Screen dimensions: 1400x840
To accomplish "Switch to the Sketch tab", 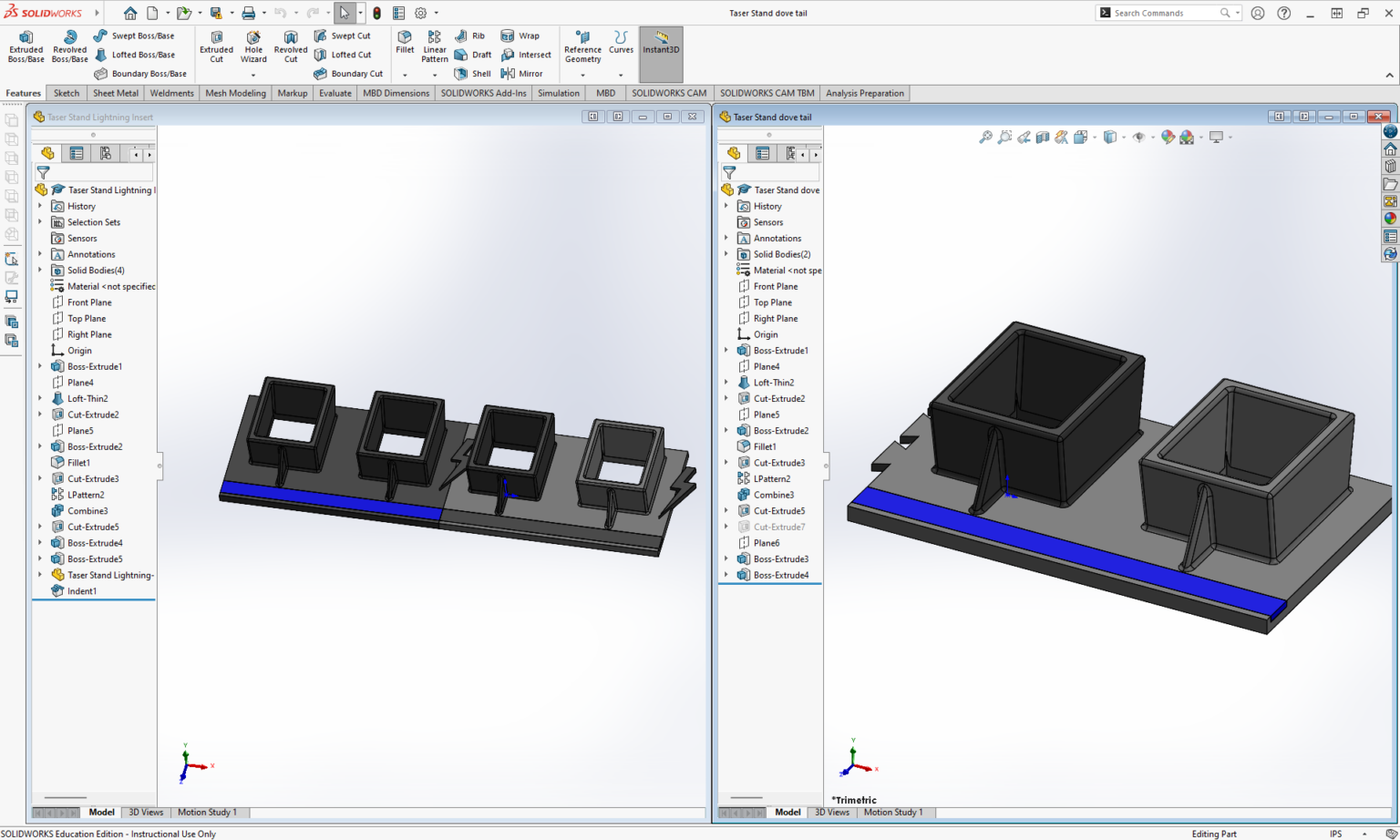I will click(67, 93).
